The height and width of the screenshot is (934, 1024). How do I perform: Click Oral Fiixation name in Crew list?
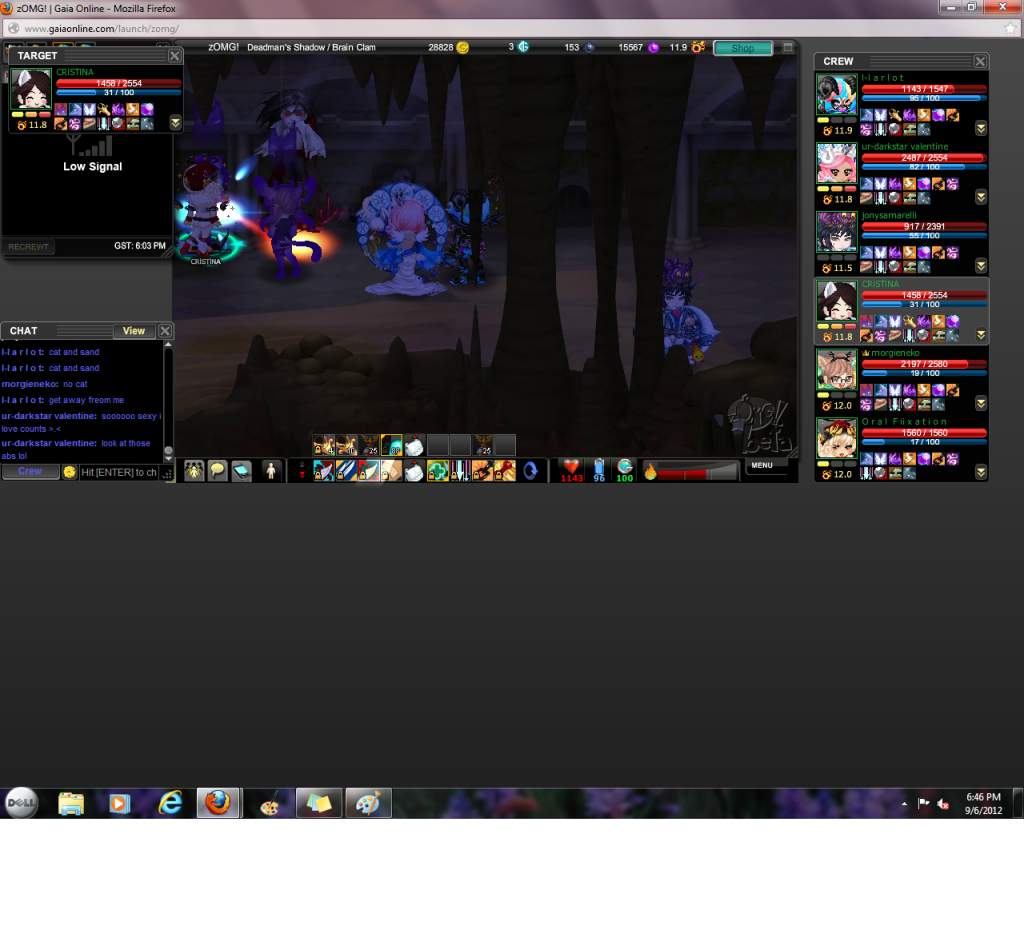904,421
